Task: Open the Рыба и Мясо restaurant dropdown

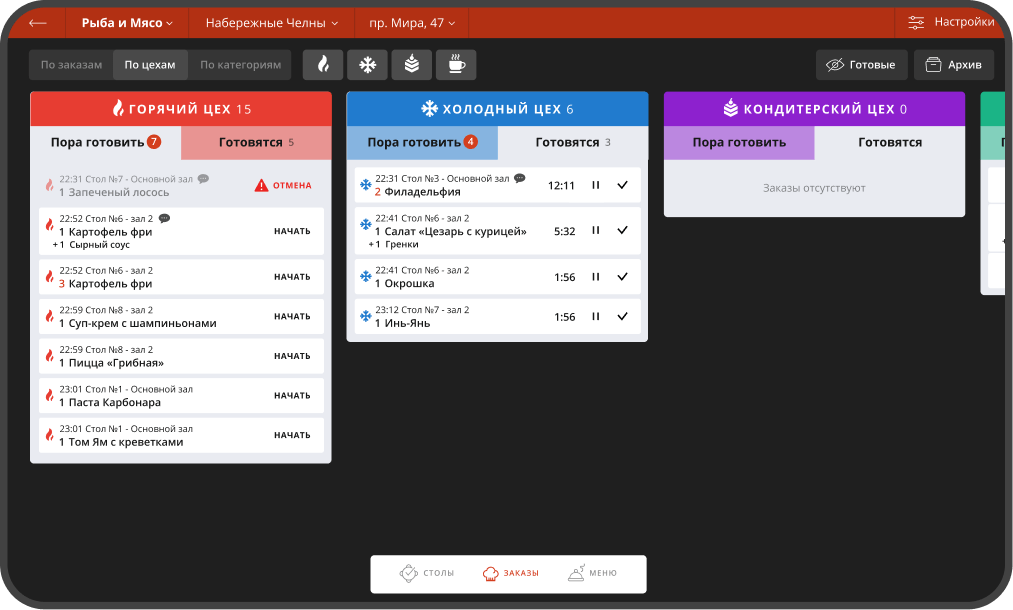Action: click(127, 23)
